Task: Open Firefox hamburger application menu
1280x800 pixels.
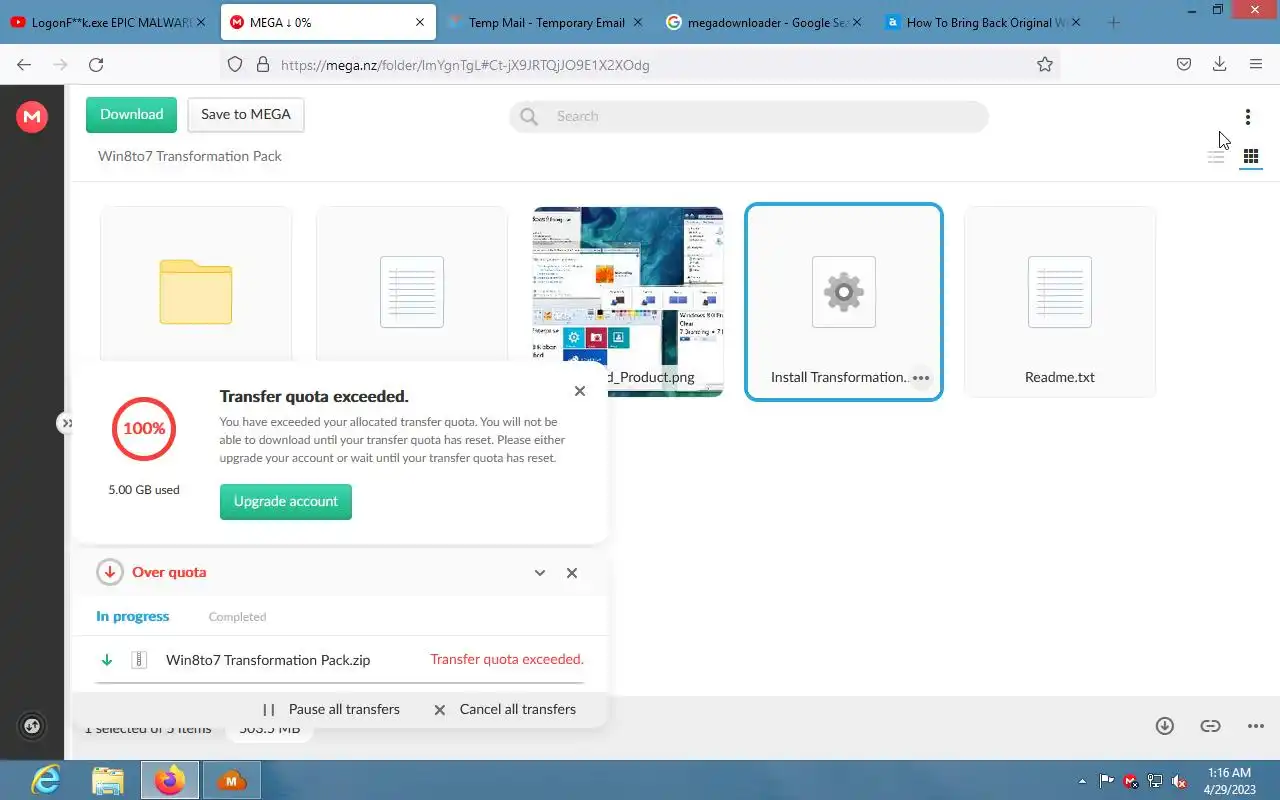Action: tap(1256, 65)
